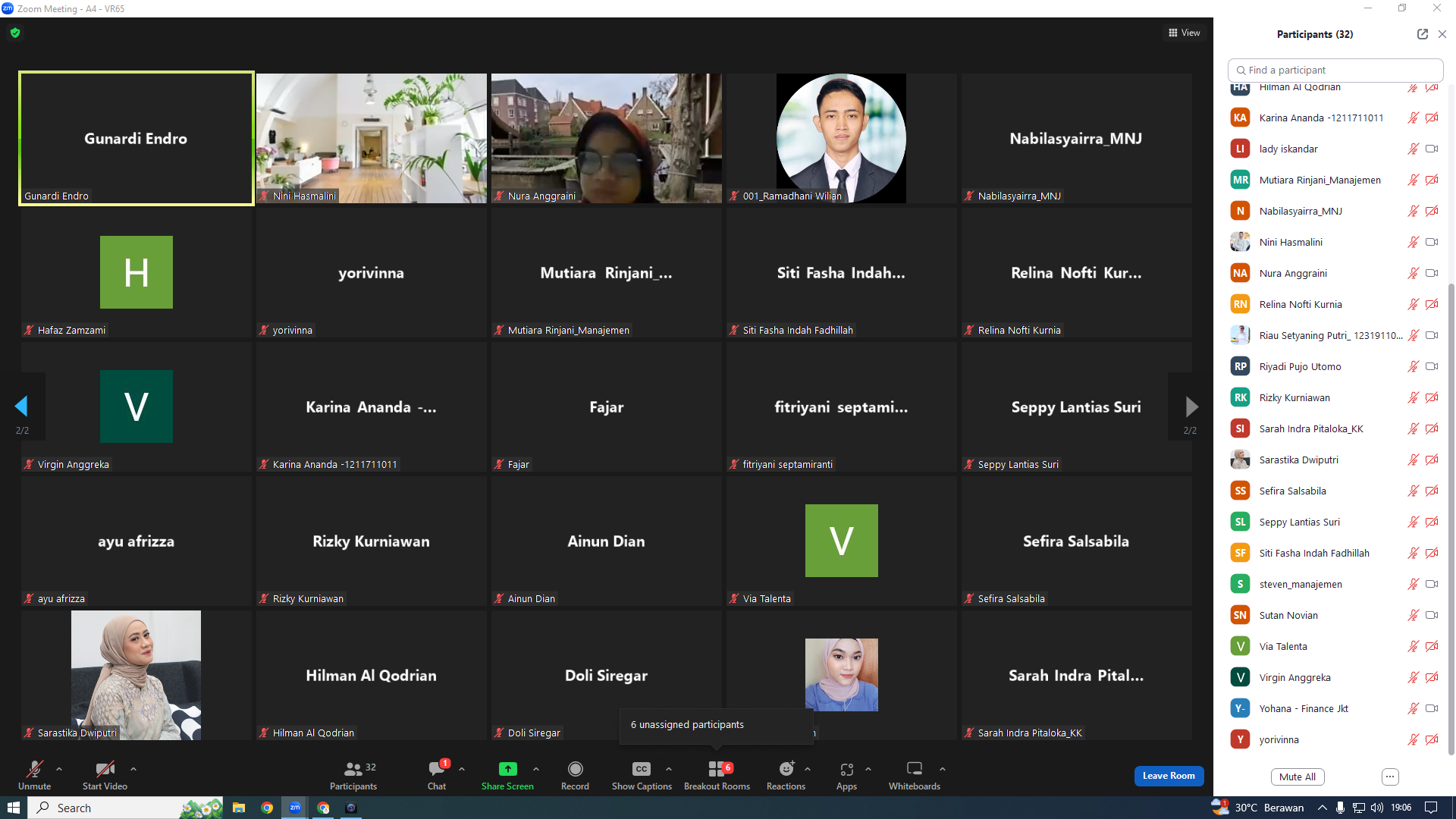Click microphone icon for lady iskandar
Viewport: 1456px width, 819px height.
coord(1413,149)
